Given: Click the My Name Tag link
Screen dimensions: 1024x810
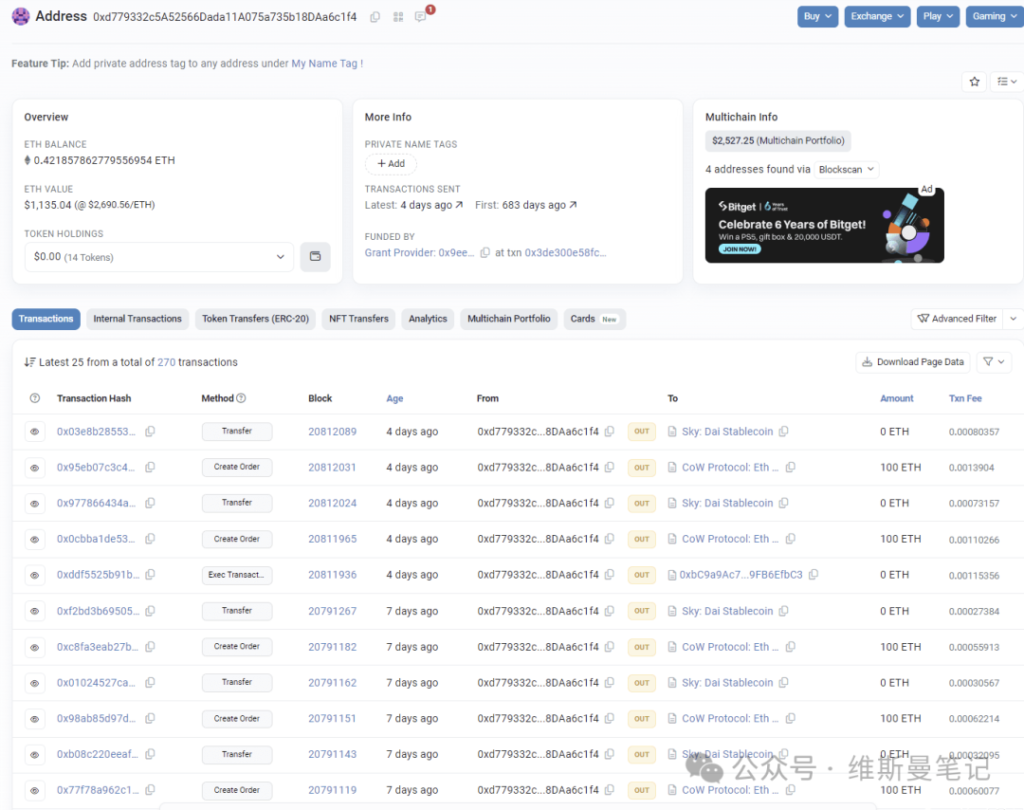Looking at the screenshot, I should click(x=325, y=63).
